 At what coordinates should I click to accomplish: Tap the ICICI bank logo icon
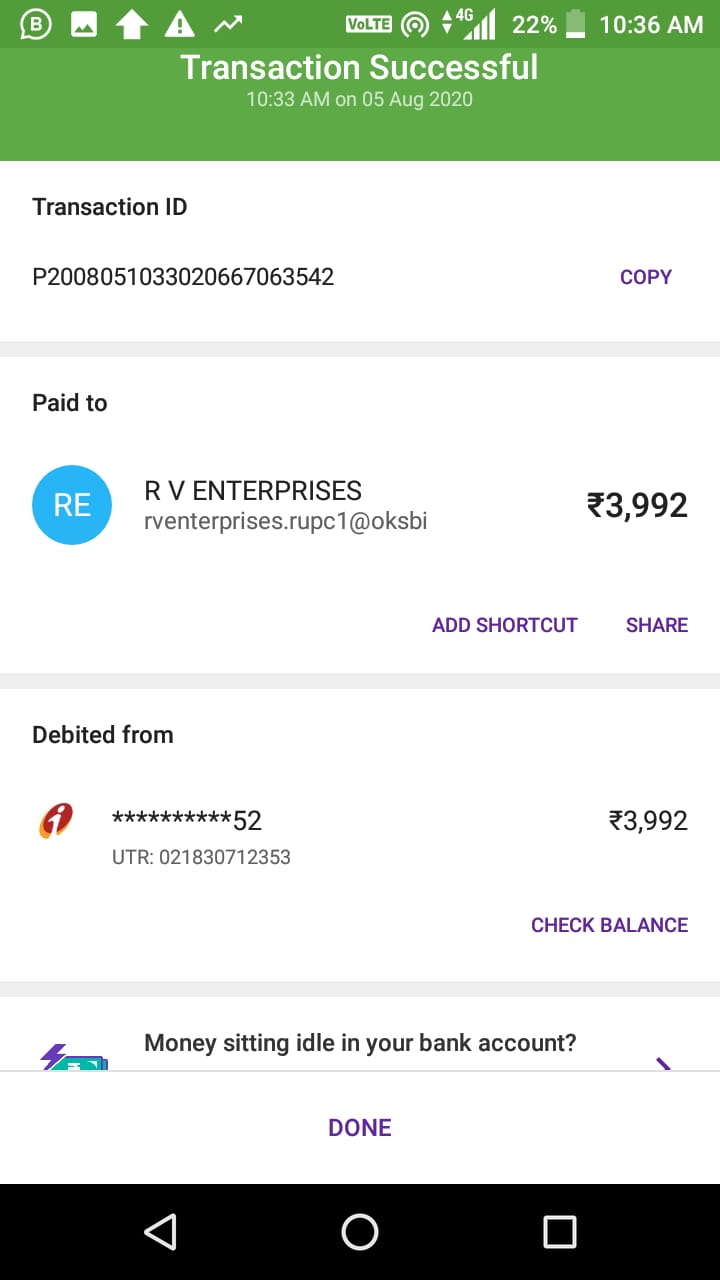pos(56,821)
